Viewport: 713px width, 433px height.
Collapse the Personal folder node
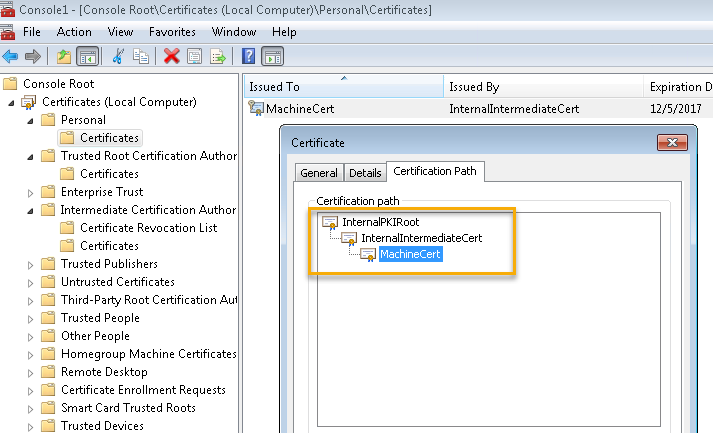pyautogui.click(x=30, y=120)
